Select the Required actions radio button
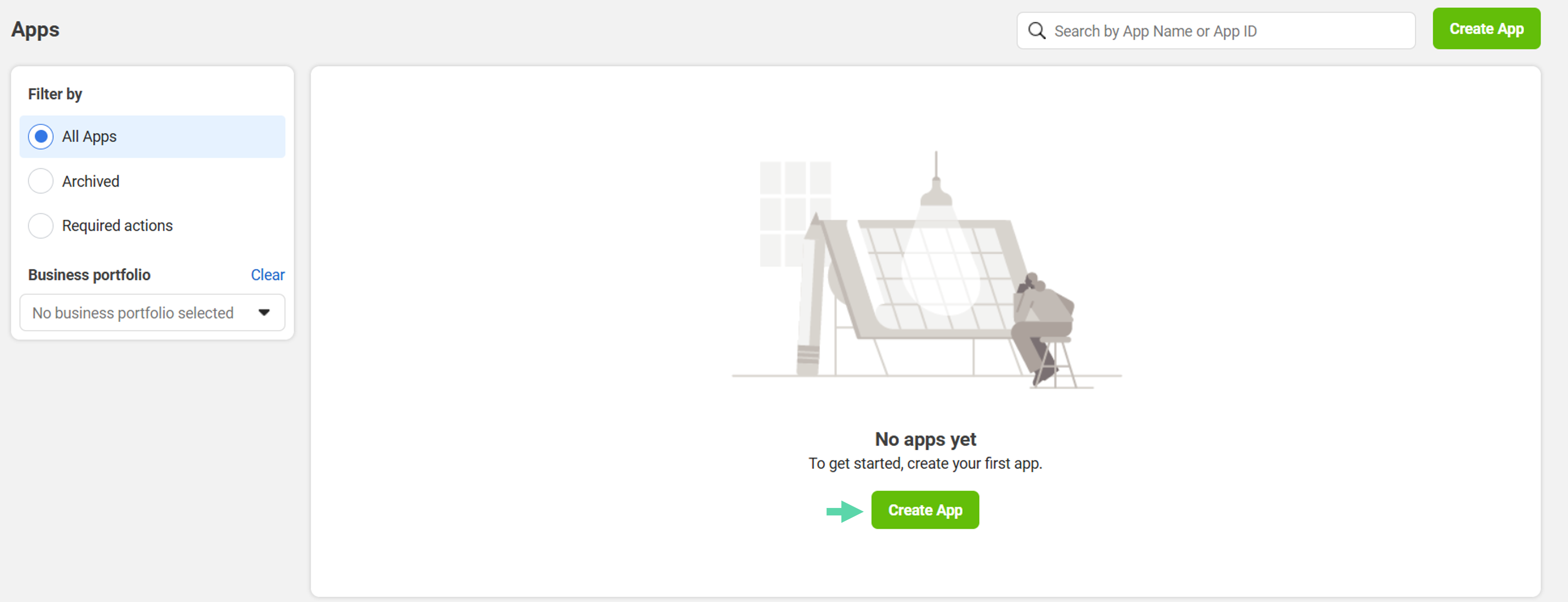 pos(41,226)
